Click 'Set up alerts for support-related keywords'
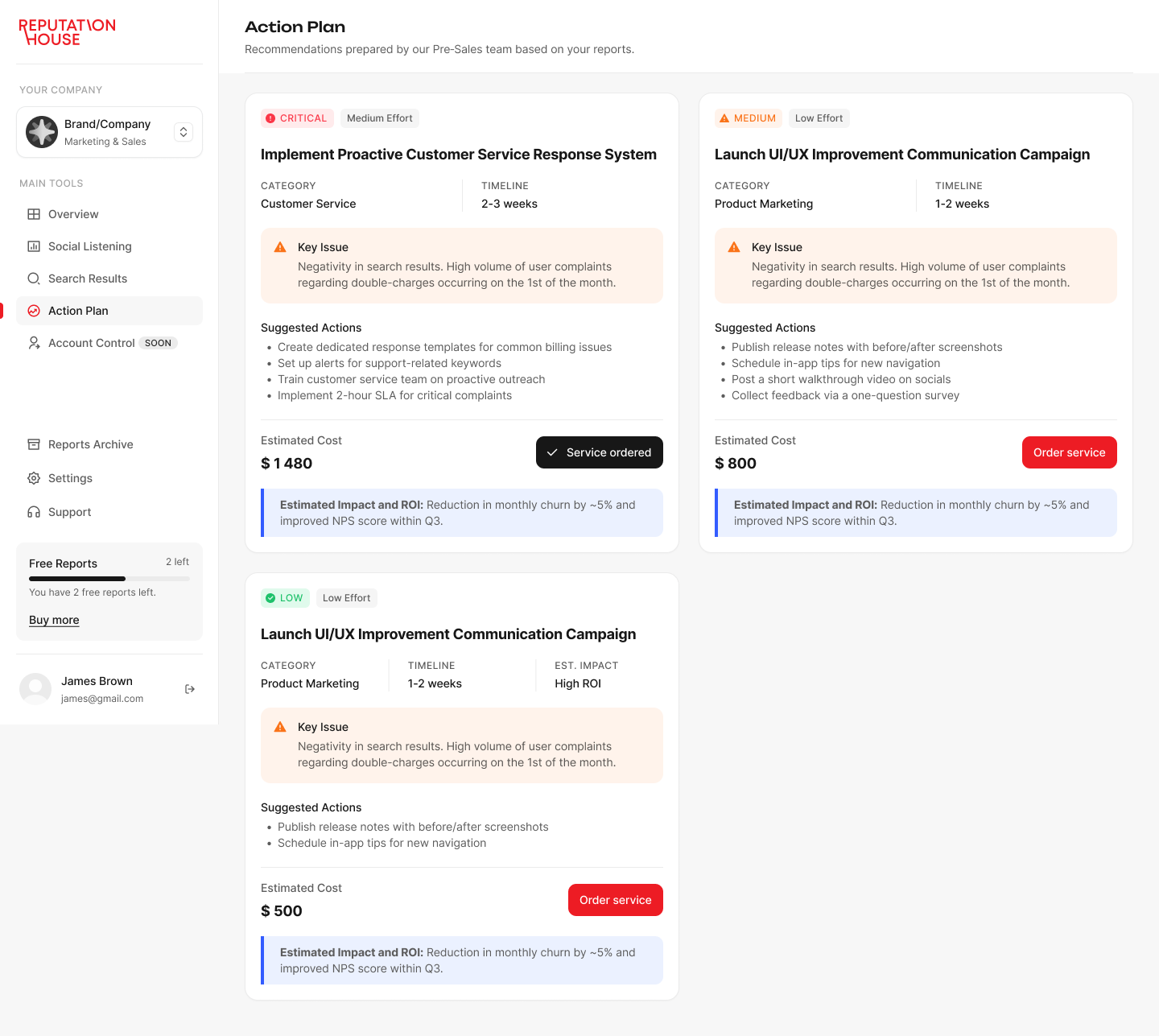This screenshot has height=1036, width=1159. coord(390,363)
